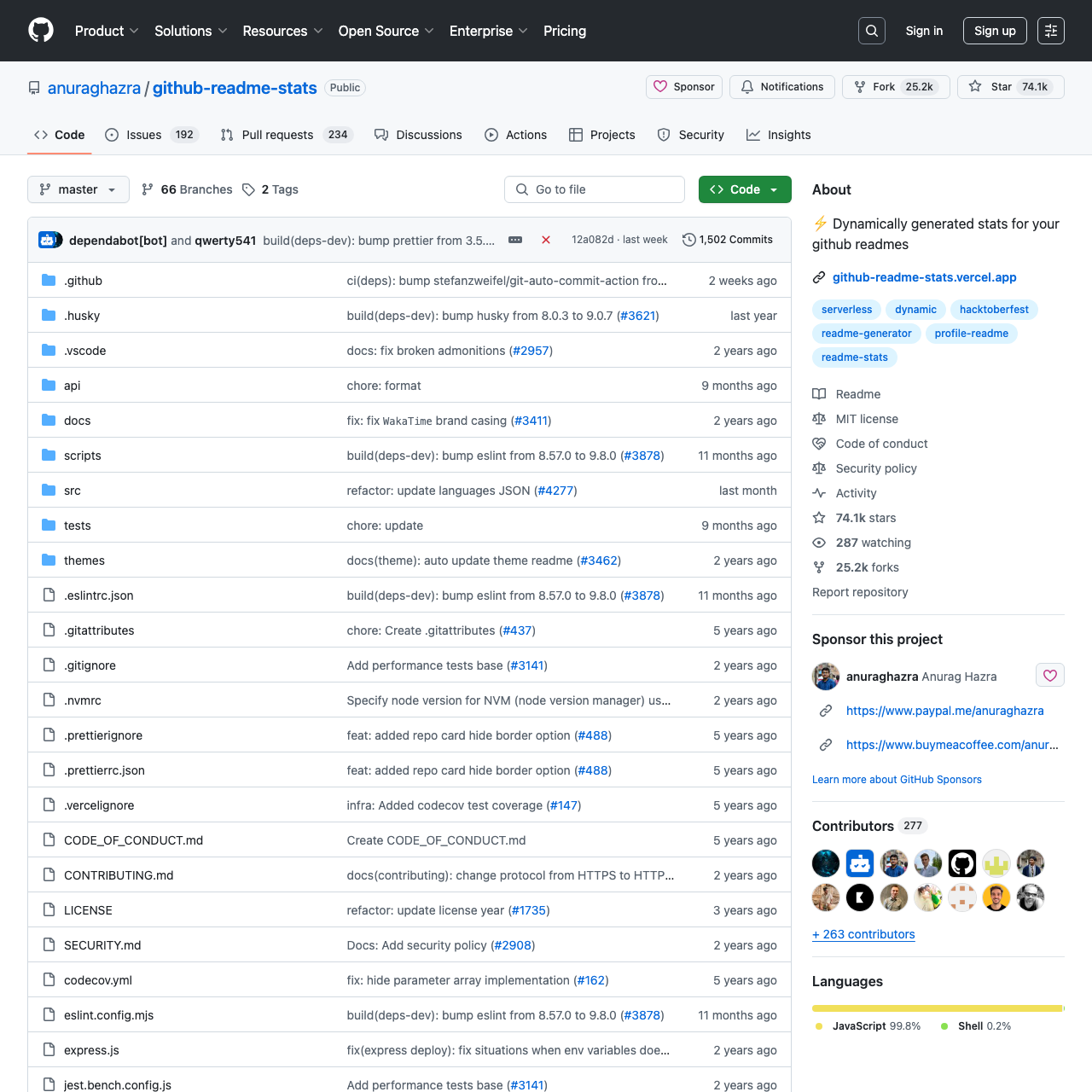Select the hacktoberfest topic tag
The width and height of the screenshot is (1092, 1092).
tap(995, 310)
